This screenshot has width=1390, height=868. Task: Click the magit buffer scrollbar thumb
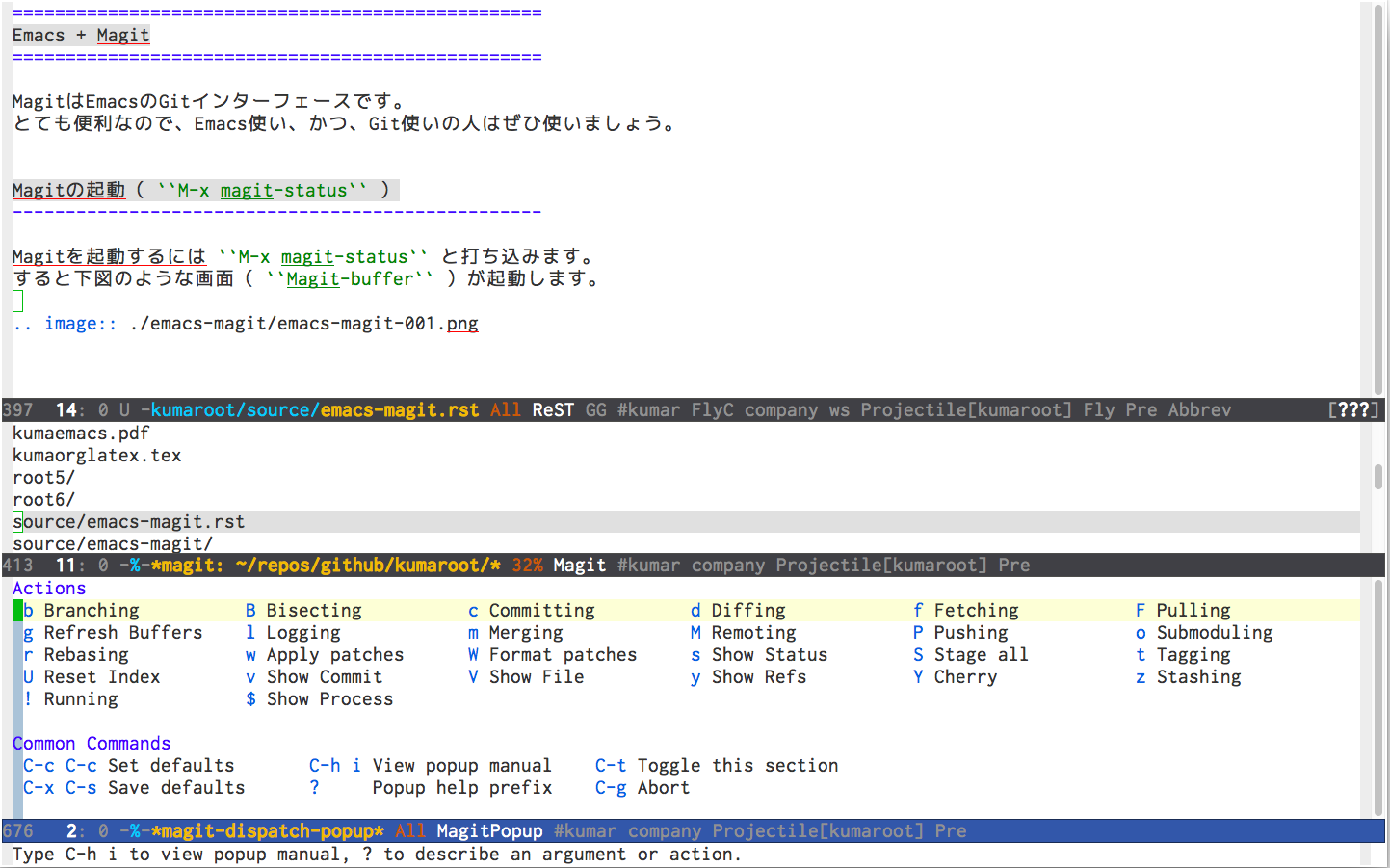click(x=1379, y=476)
